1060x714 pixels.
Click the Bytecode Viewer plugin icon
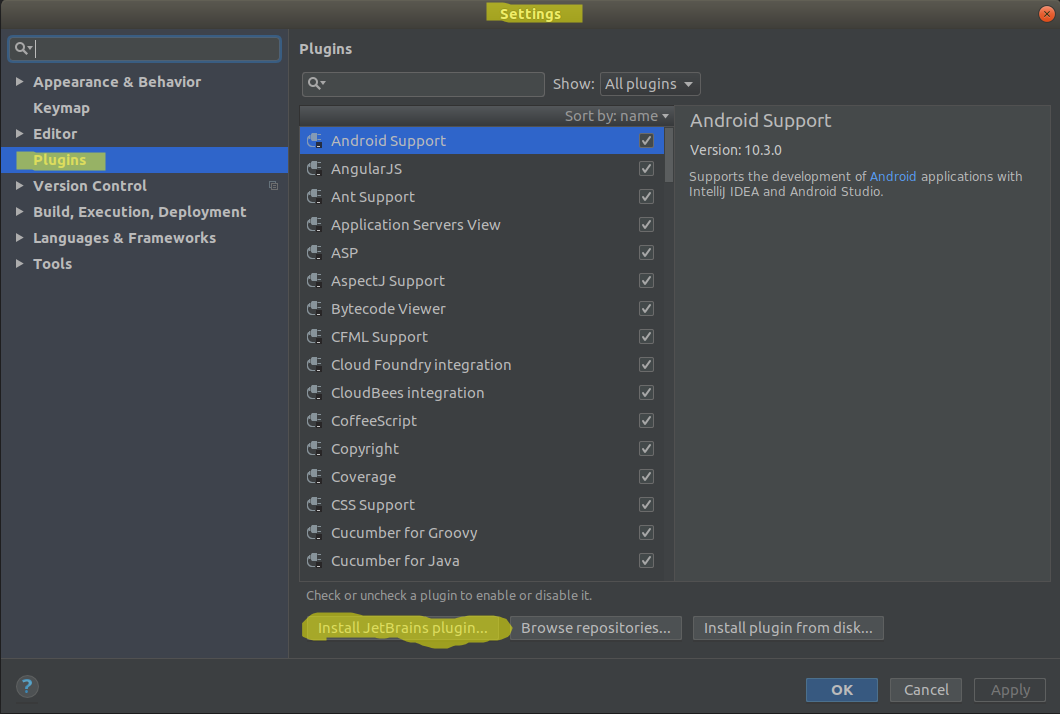(x=314, y=309)
